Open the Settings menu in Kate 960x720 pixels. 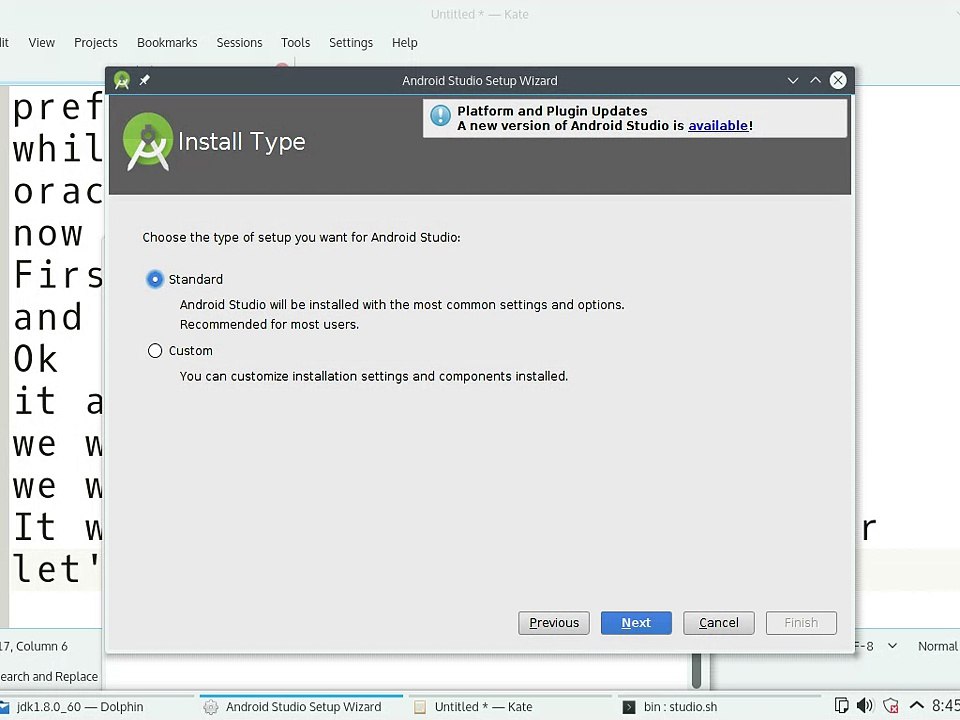pos(351,43)
